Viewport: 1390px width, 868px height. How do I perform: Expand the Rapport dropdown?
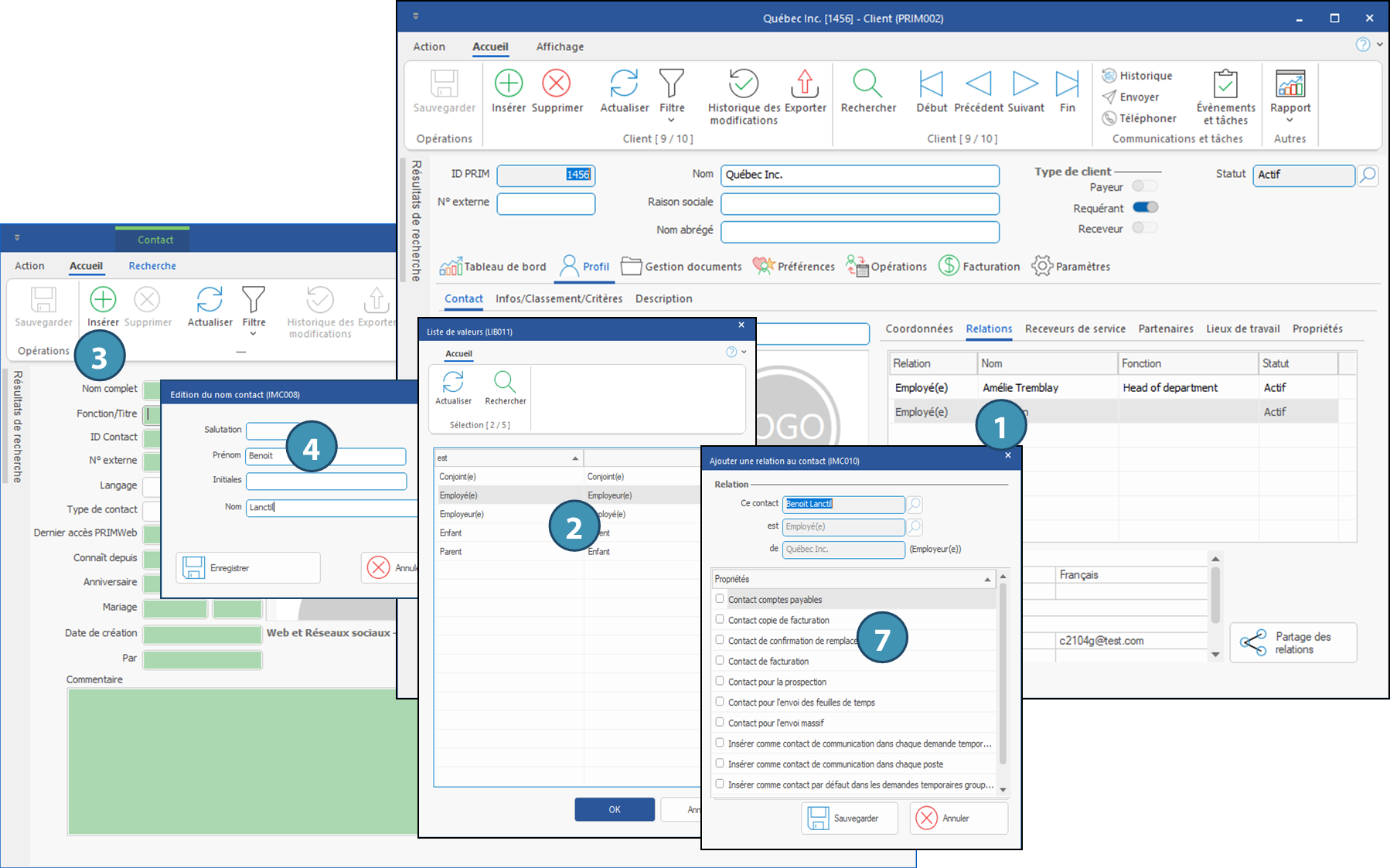[1289, 120]
